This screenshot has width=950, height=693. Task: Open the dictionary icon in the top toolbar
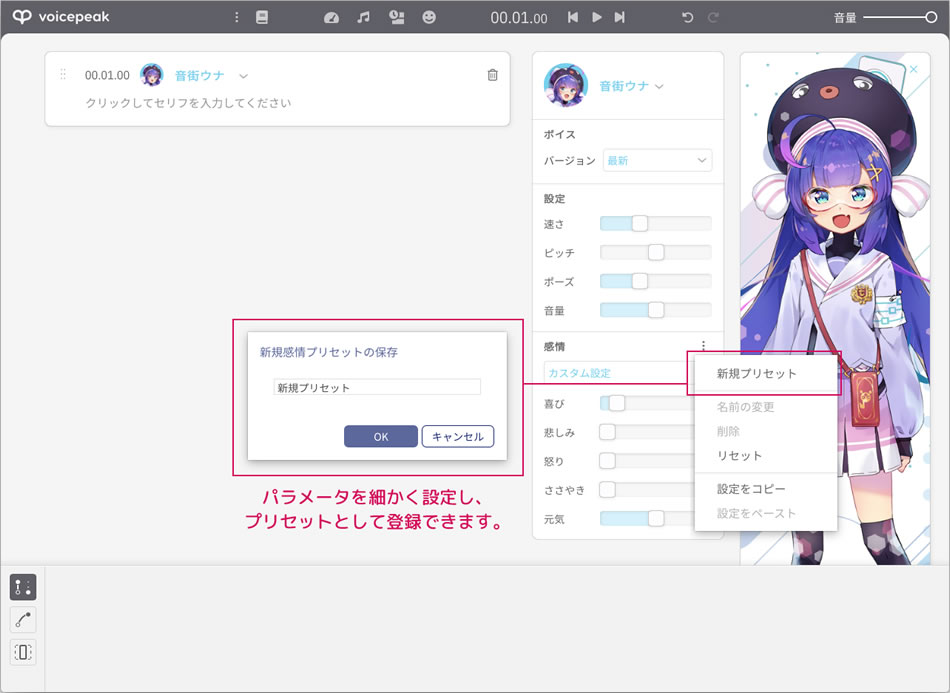[262, 17]
